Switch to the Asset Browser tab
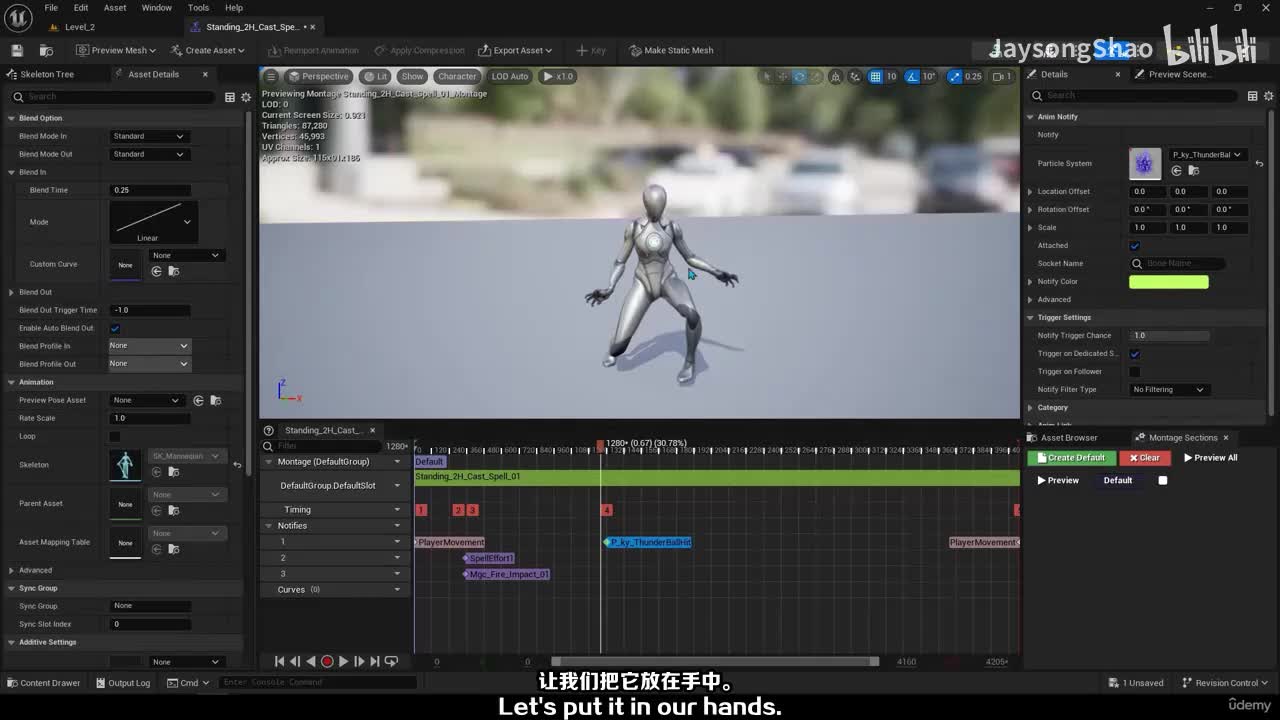 click(x=1068, y=437)
